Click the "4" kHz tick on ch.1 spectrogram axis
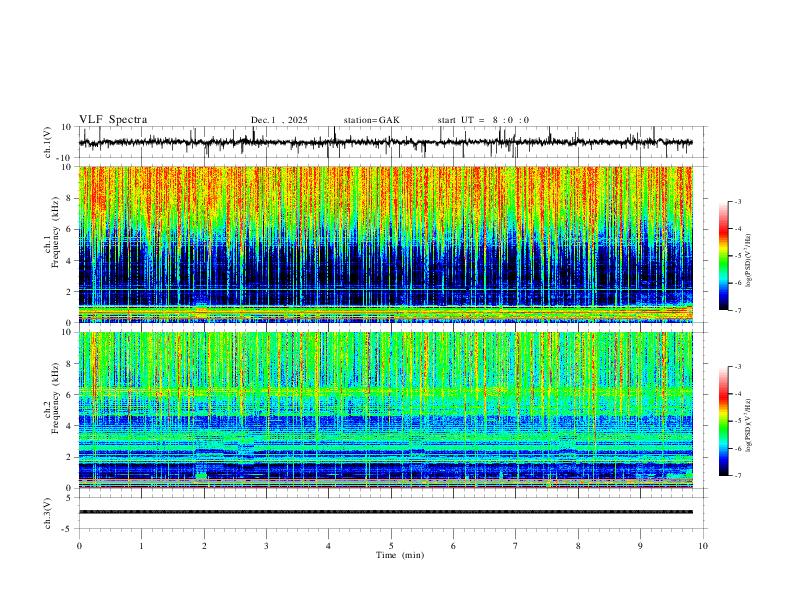Viewport: 792px width, 612px height. [69, 261]
